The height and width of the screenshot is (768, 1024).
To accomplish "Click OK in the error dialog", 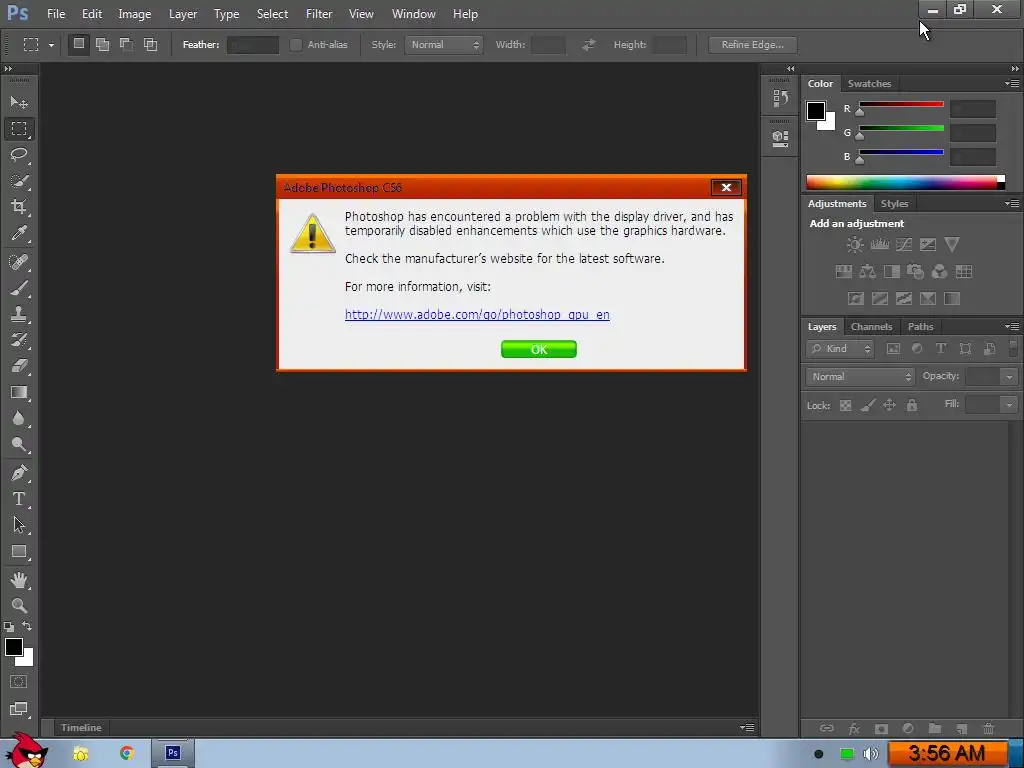I will tap(539, 349).
